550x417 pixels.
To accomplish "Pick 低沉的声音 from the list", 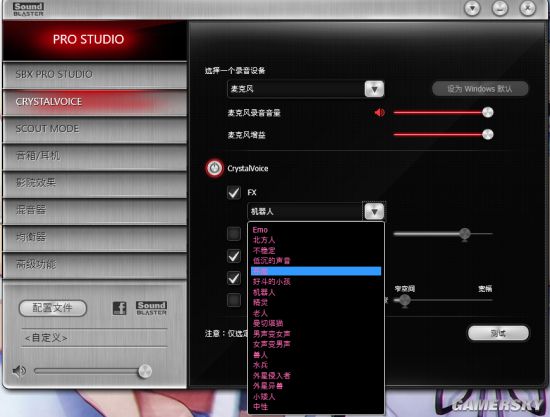I will [271, 261].
